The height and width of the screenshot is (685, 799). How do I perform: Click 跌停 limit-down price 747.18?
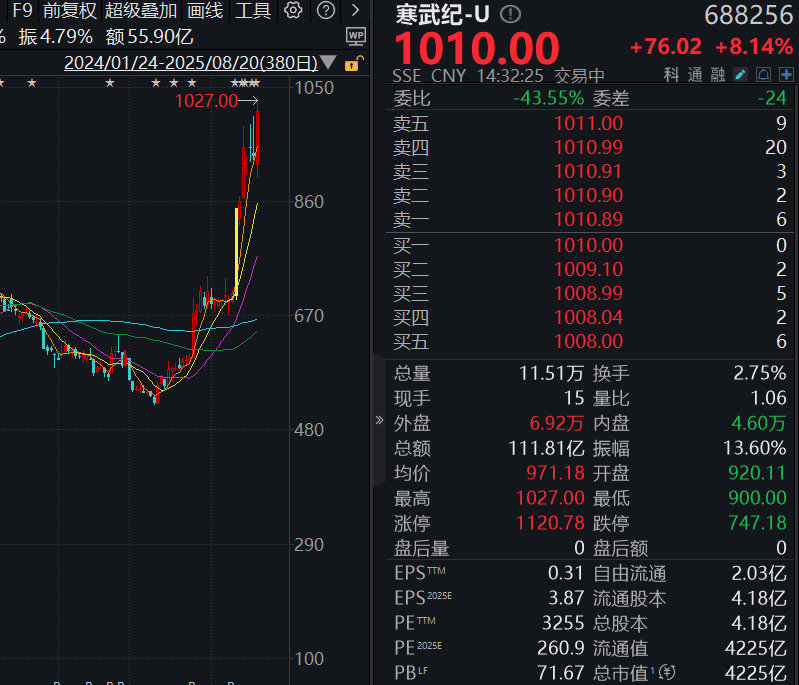click(757, 523)
